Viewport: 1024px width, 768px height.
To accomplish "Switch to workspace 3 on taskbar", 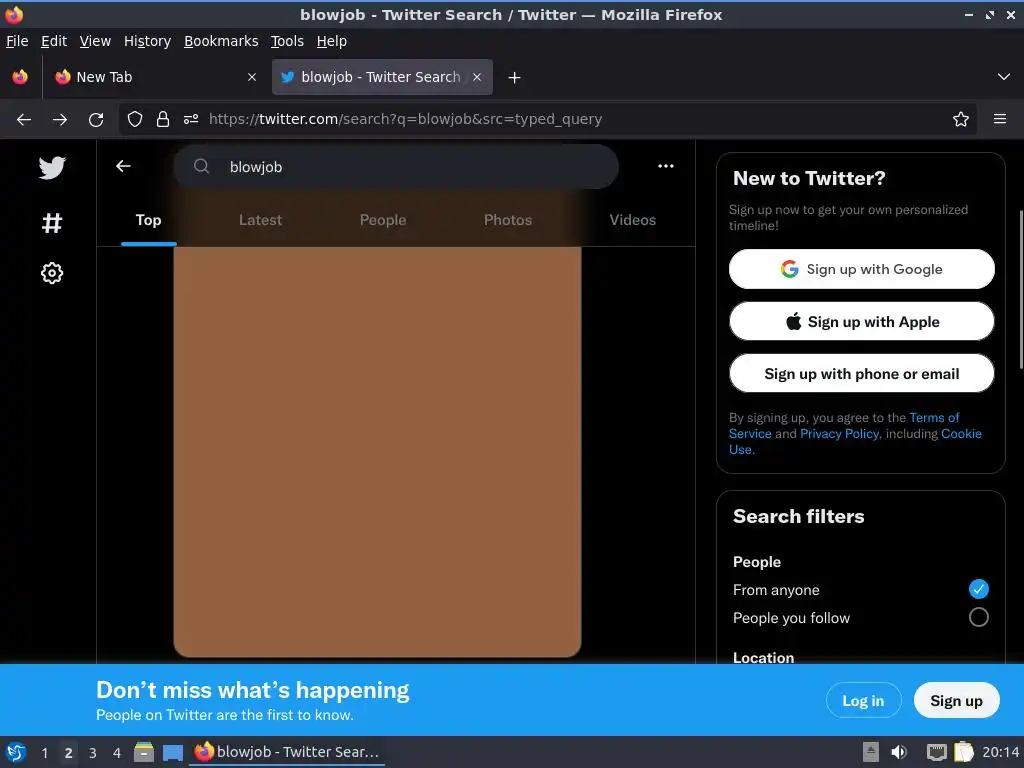I will point(93,753).
